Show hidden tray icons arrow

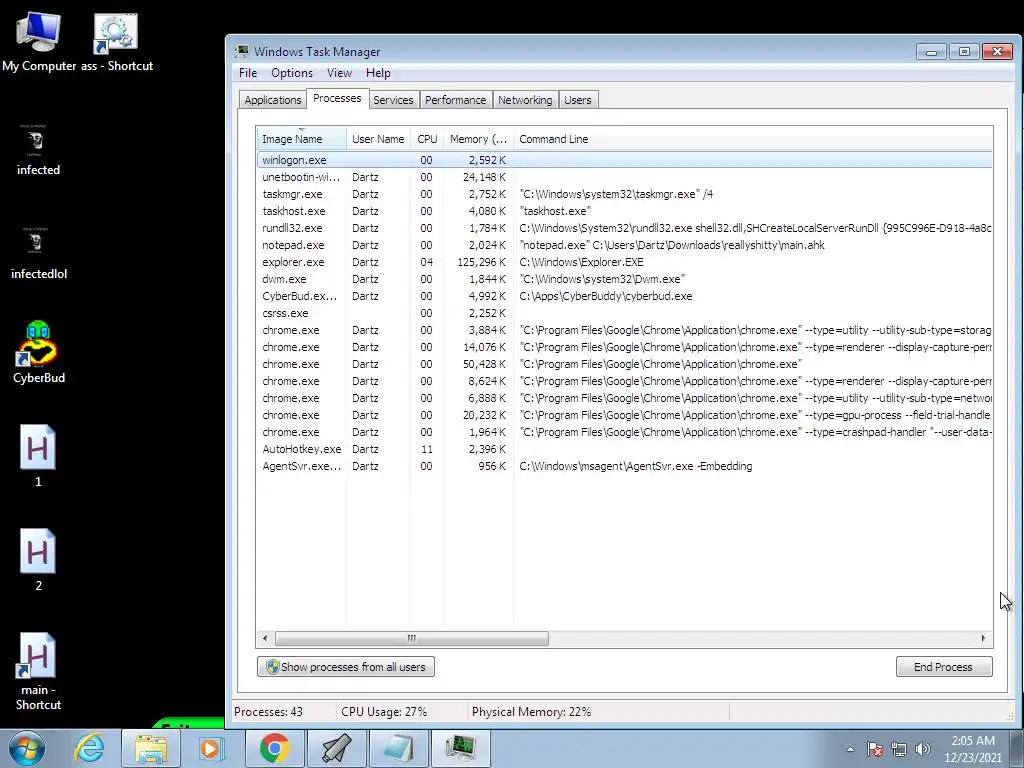point(850,749)
